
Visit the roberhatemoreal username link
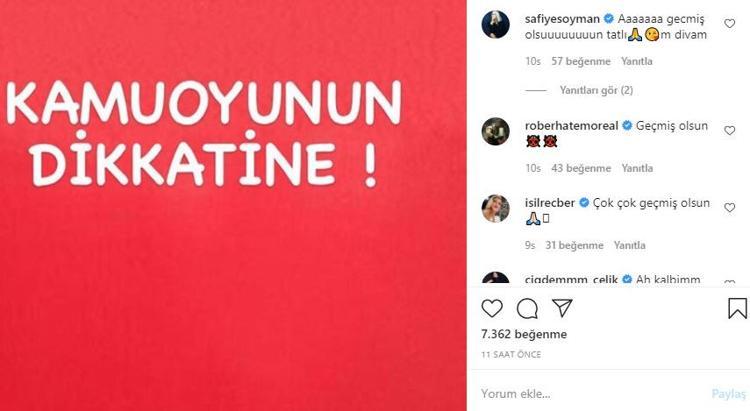tap(572, 126)
